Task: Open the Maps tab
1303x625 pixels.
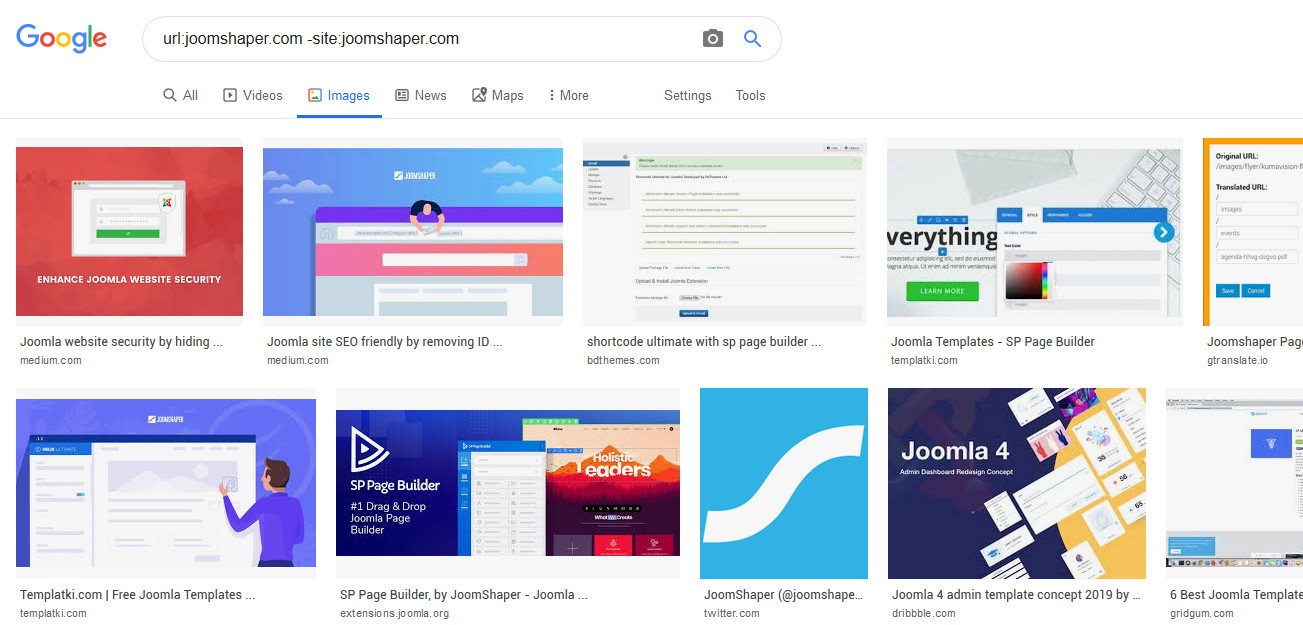Action: click(x=498, y=95)
